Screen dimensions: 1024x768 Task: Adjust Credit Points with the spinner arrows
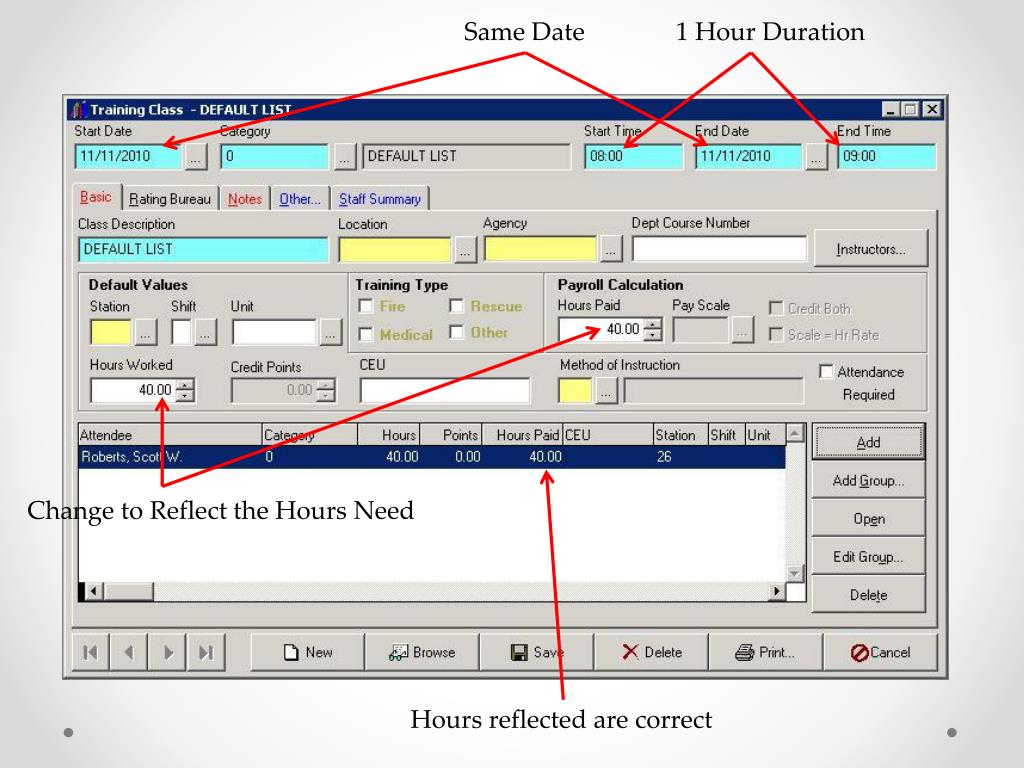(325, 391)
